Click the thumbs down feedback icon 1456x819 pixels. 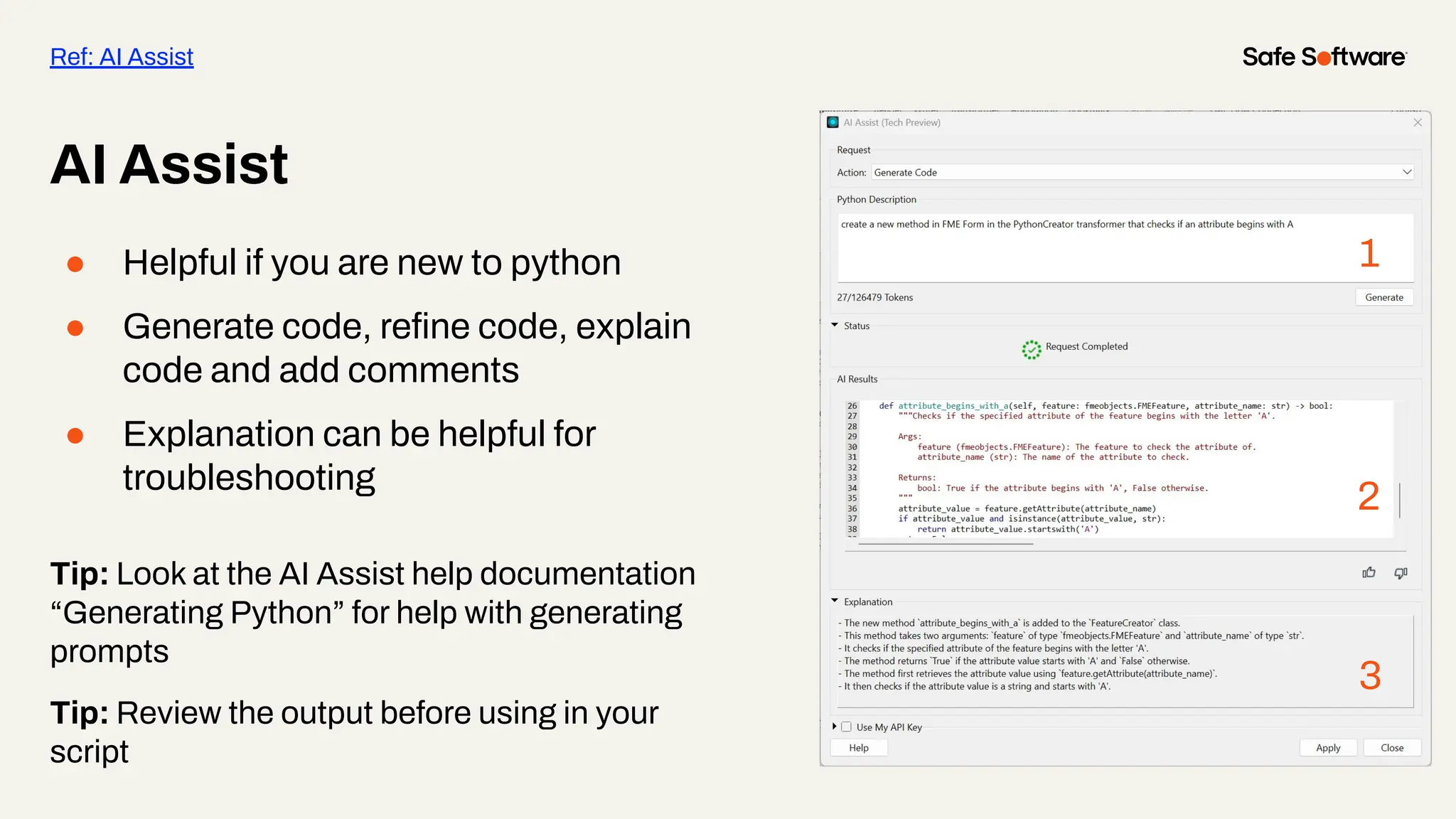[1401, 573]
